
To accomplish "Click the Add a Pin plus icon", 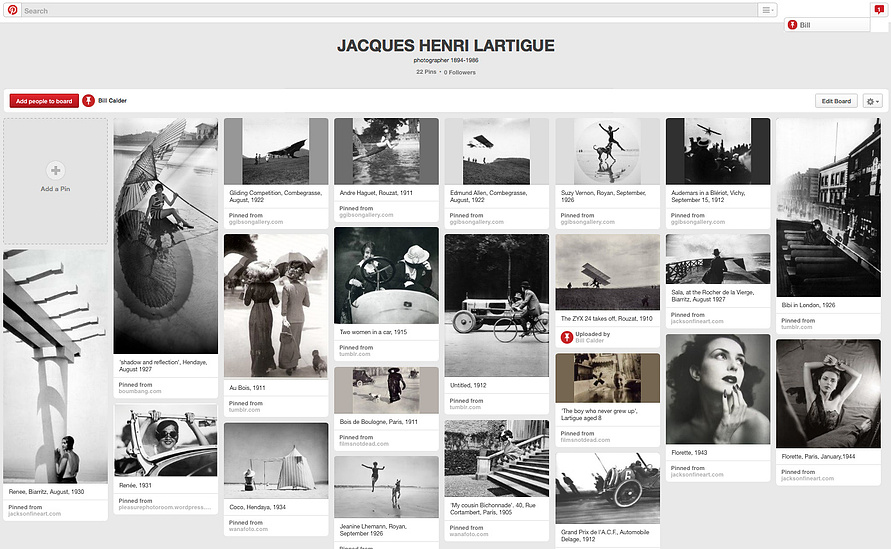I will [56, 170].
